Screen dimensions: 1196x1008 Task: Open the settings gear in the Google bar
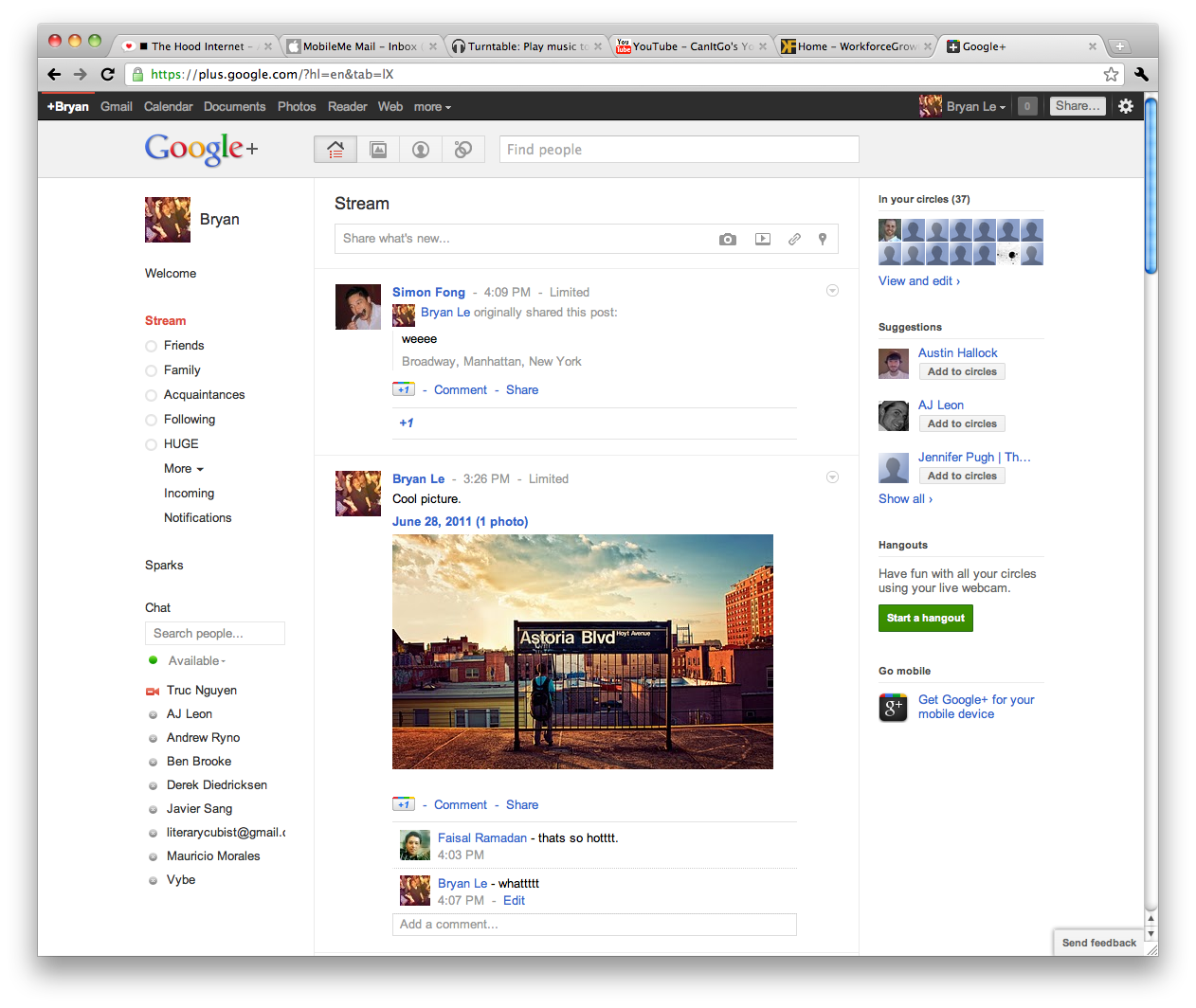click(x=1126, y=106)
